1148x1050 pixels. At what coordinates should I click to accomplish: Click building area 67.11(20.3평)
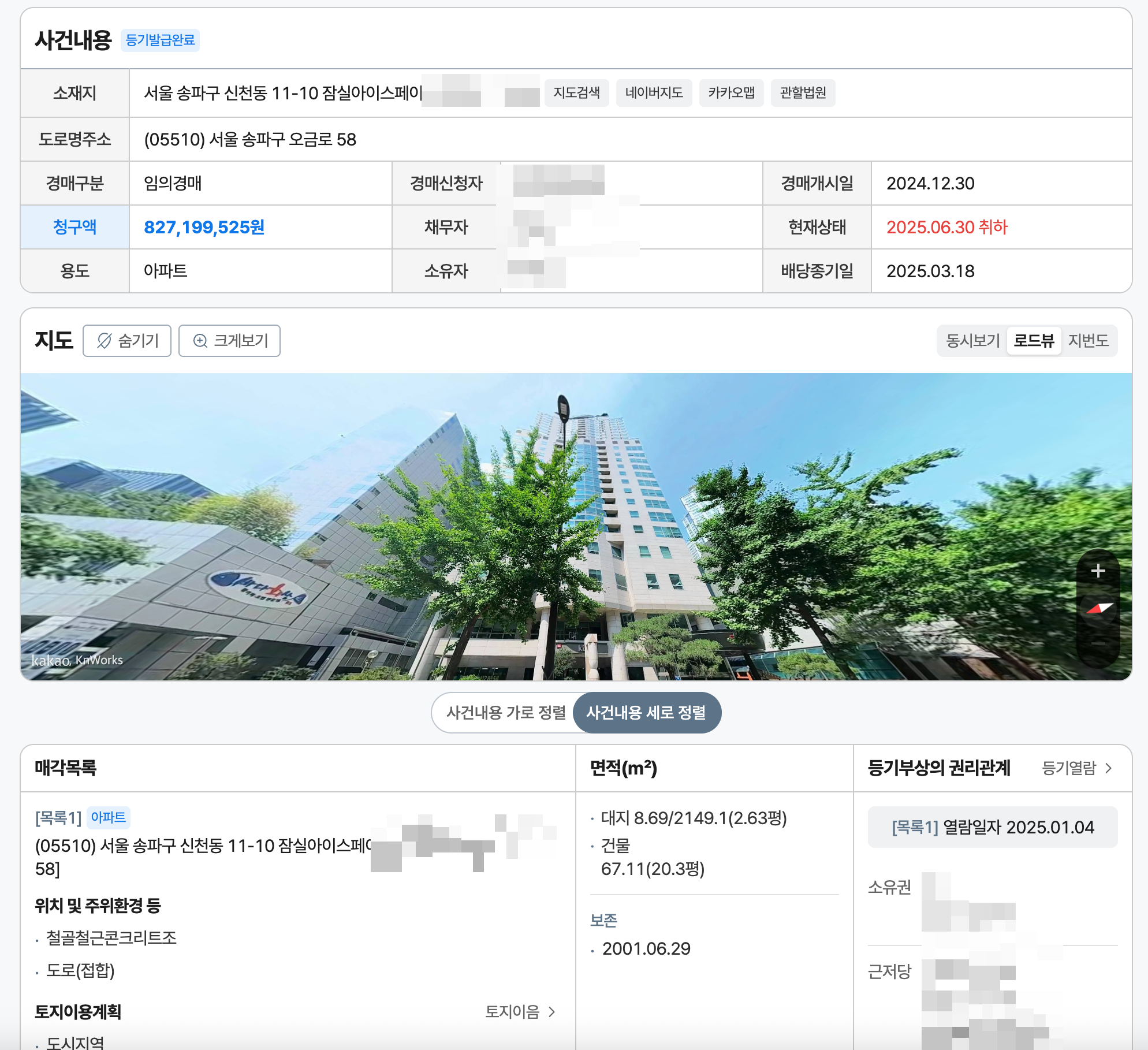653,869
